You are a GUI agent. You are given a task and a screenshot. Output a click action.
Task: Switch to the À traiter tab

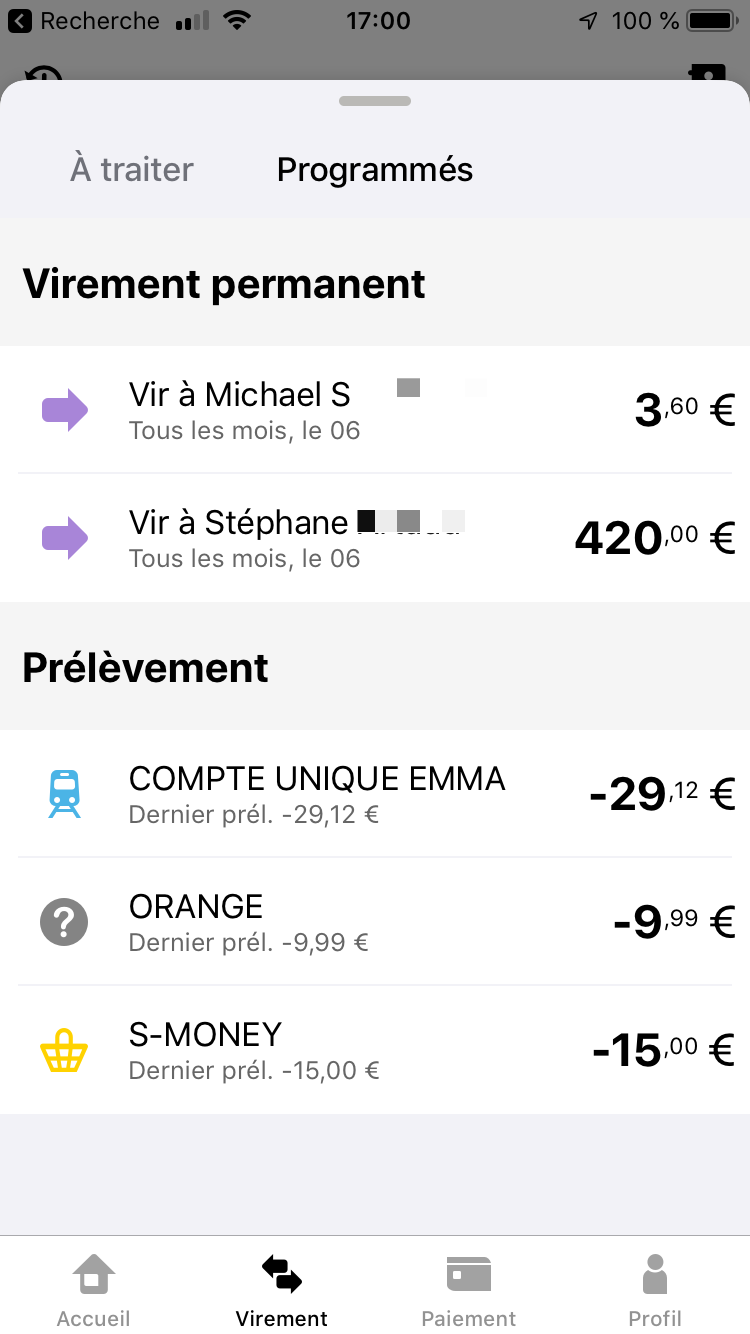(x=131, y=170)
